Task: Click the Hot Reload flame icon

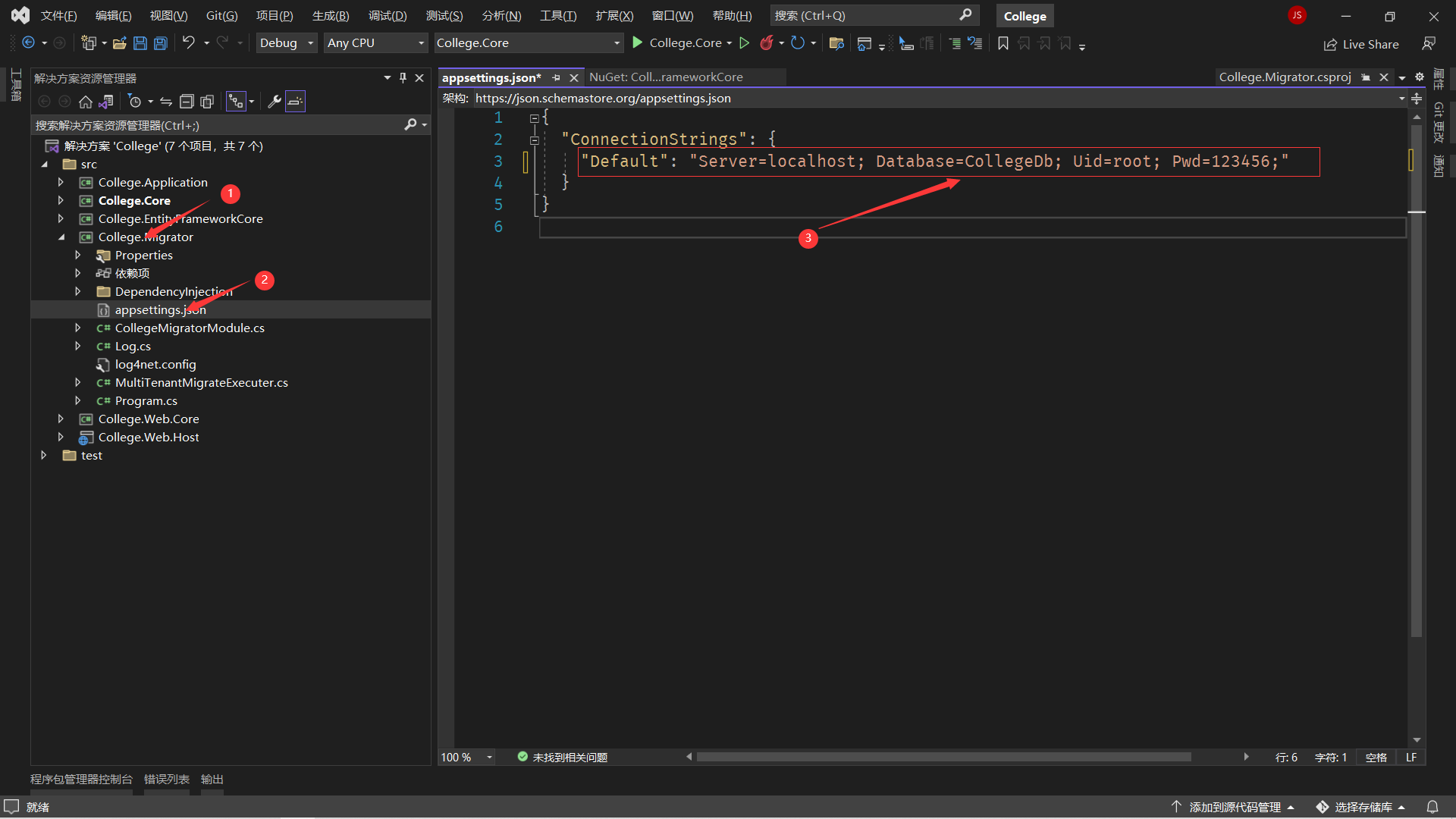Action: tap(766, 43)
